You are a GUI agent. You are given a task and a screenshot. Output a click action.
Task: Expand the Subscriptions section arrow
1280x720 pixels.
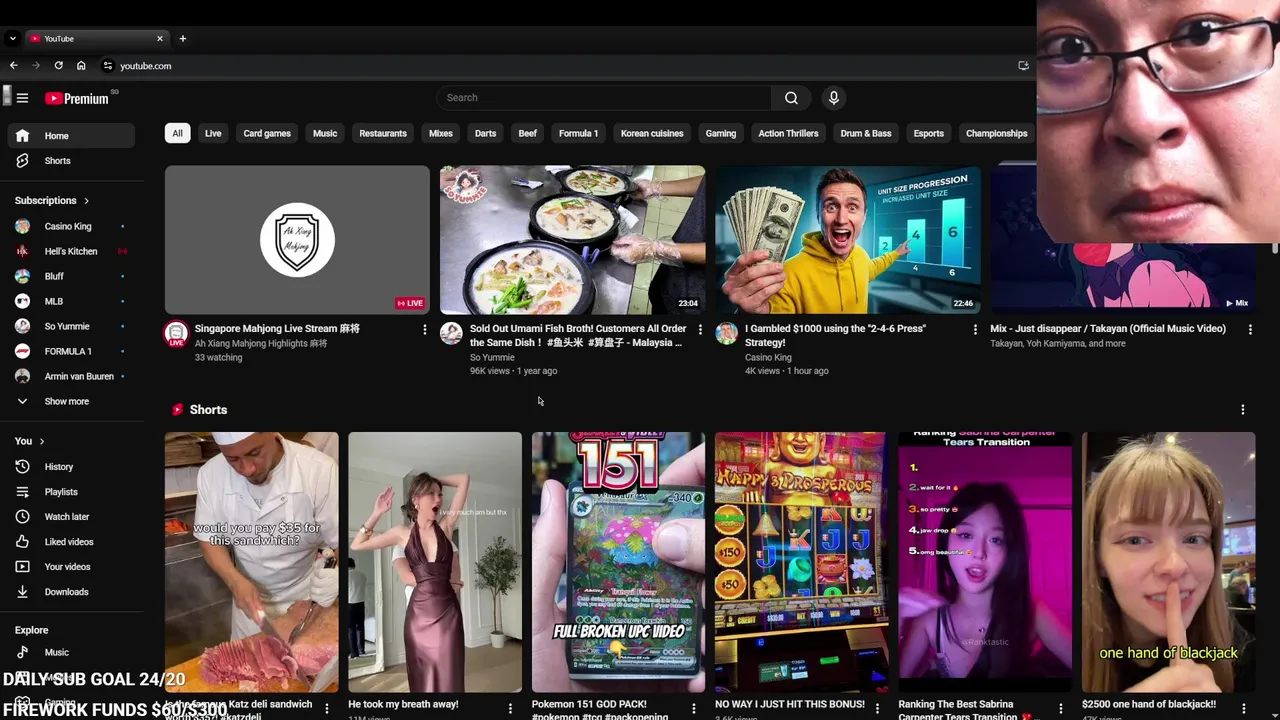(x=86, y=201)
